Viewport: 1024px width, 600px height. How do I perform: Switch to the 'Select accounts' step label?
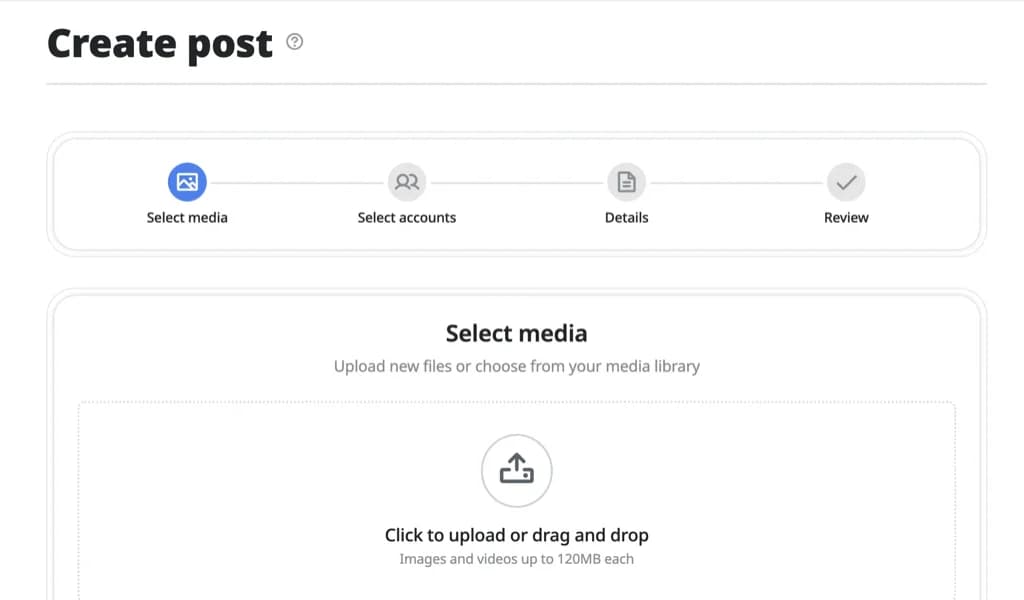coord(407,217)
